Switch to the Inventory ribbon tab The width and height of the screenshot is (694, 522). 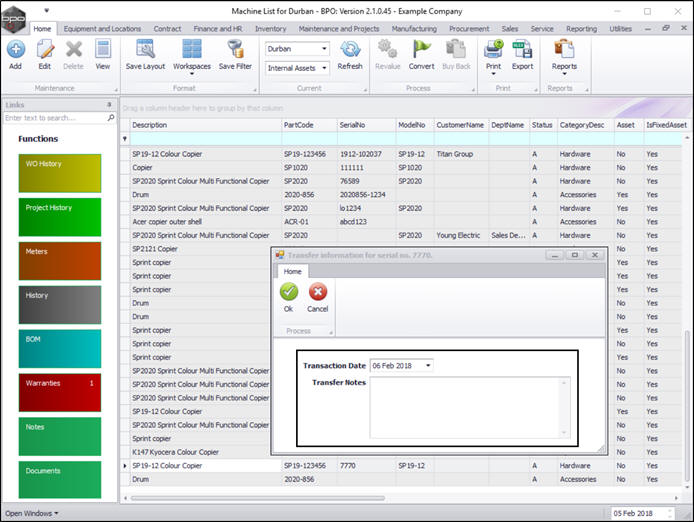tap(270, 29)
